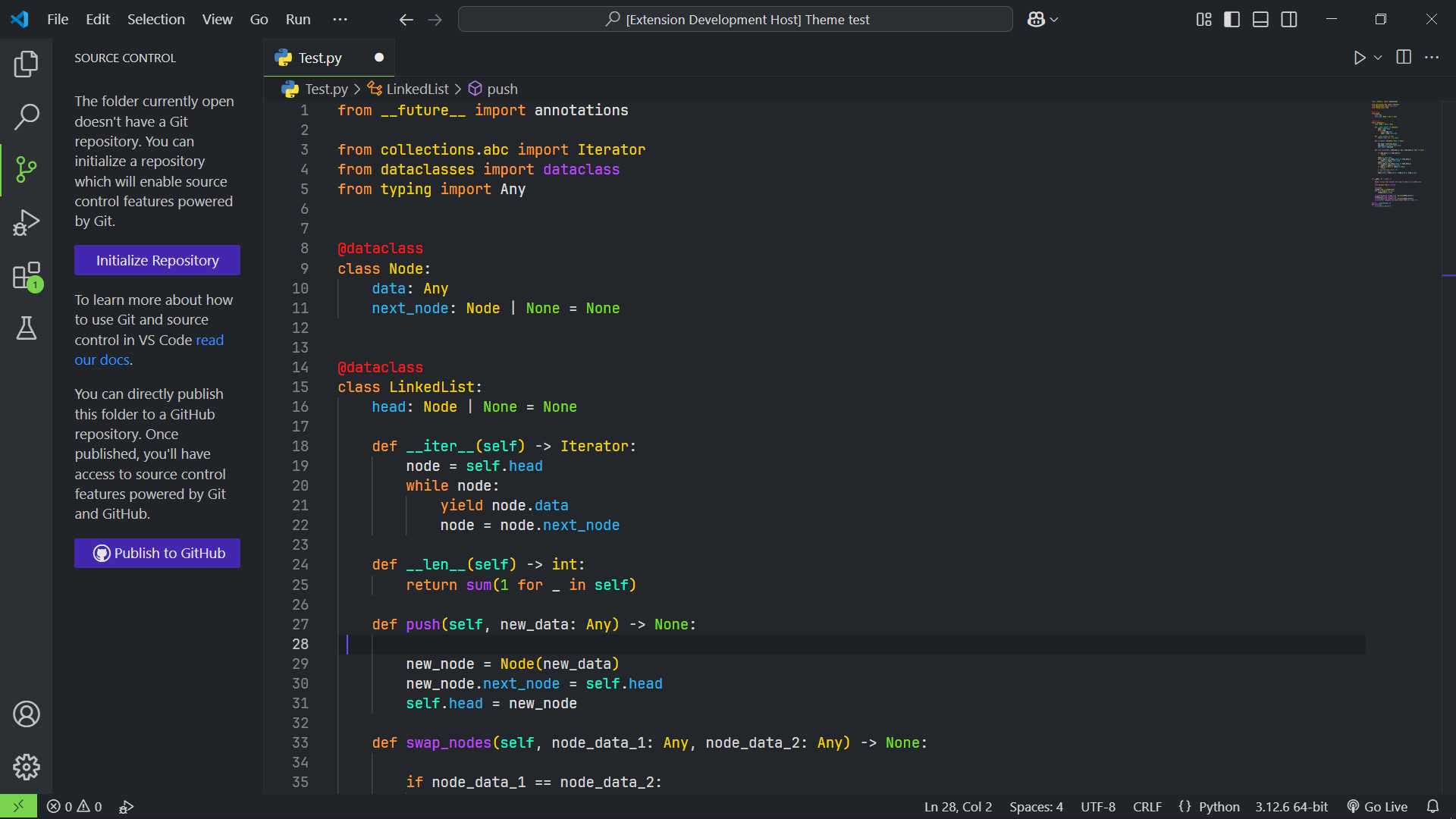
Task: Click the command center search box
Action: coord(735,20)
